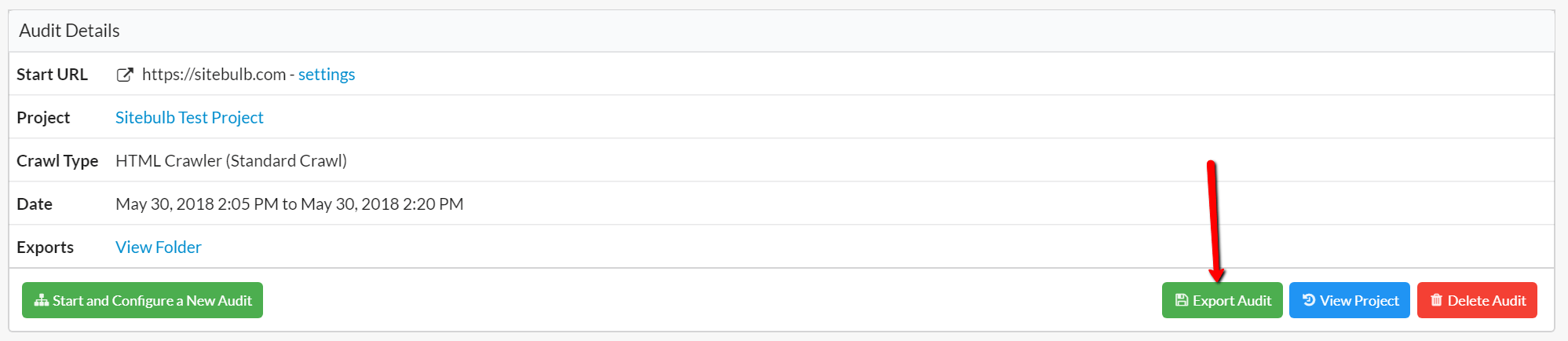Click the View Project button label
The height and width of the screenshot is (341, 1568).
coord(1359,301)
